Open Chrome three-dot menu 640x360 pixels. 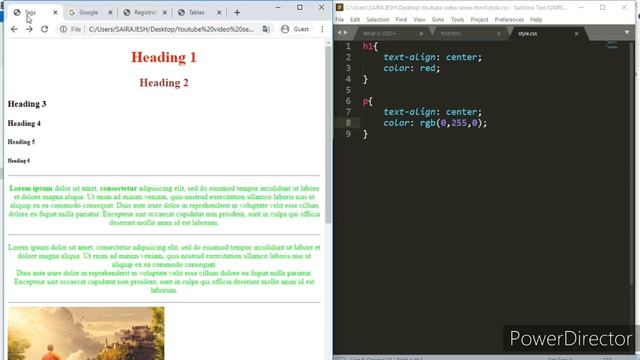tap(322, 29)
